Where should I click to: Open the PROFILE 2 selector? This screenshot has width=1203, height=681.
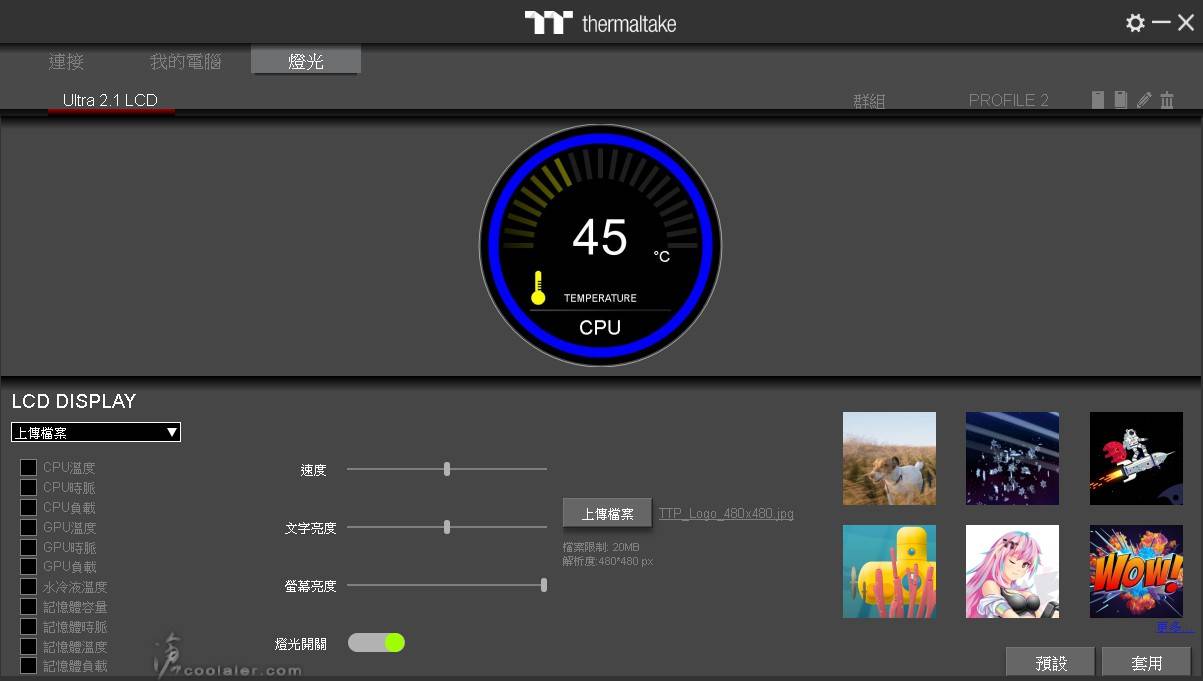coord(1008,100)
